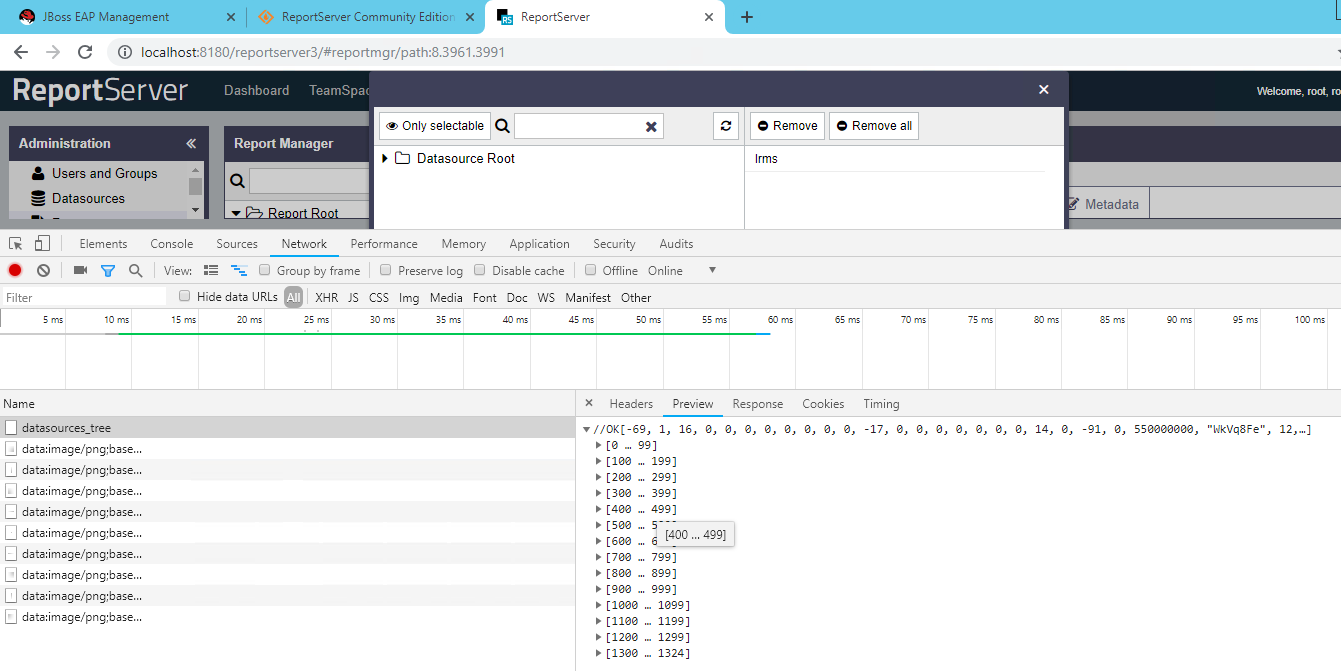Open the Timing tab
1341x671 pixels.
pyautogui.click(x=881, y=404)
